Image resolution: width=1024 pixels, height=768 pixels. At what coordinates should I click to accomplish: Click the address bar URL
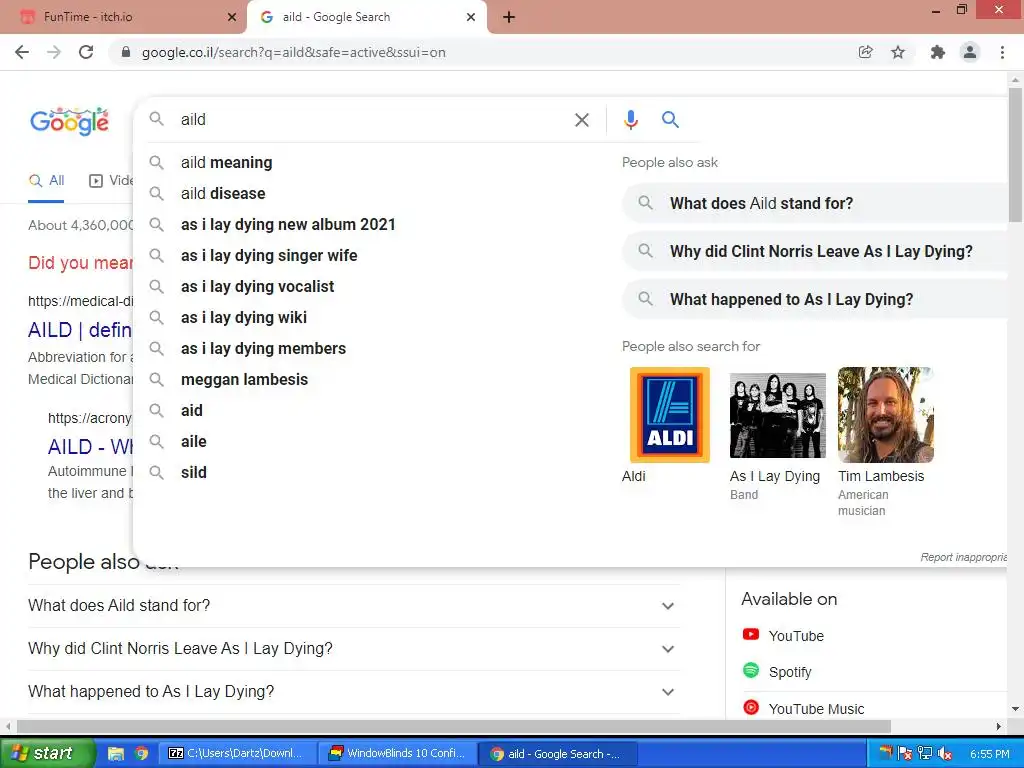[x=293, y=52]
